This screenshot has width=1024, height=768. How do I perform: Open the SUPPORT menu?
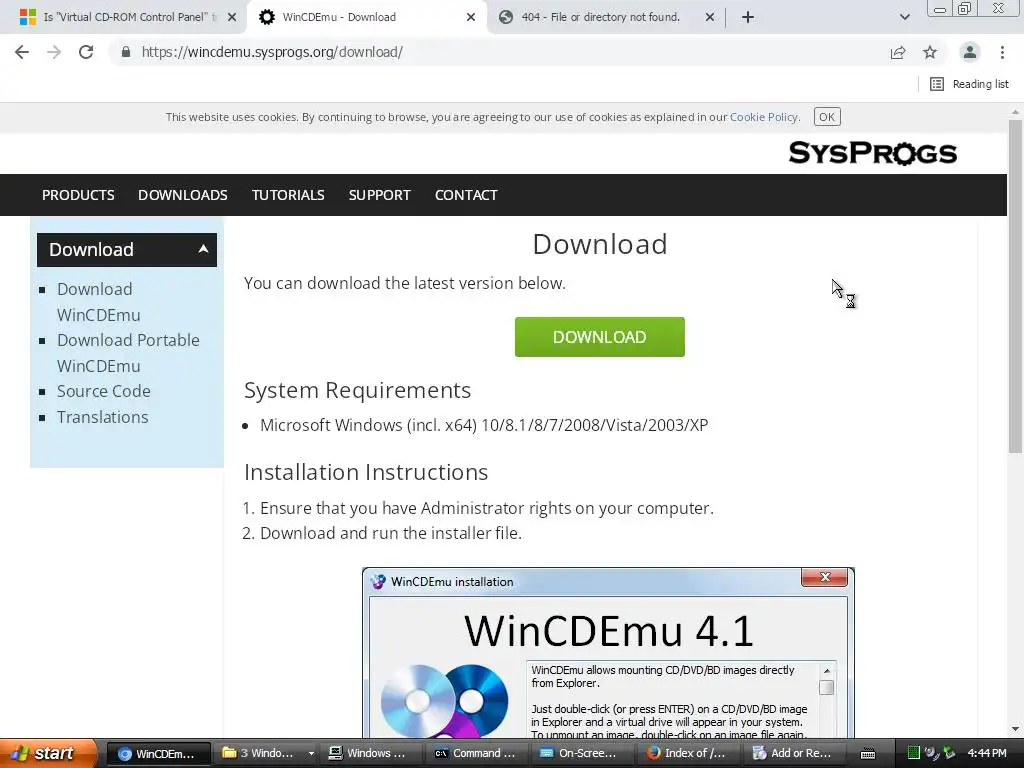click(379, 195)
